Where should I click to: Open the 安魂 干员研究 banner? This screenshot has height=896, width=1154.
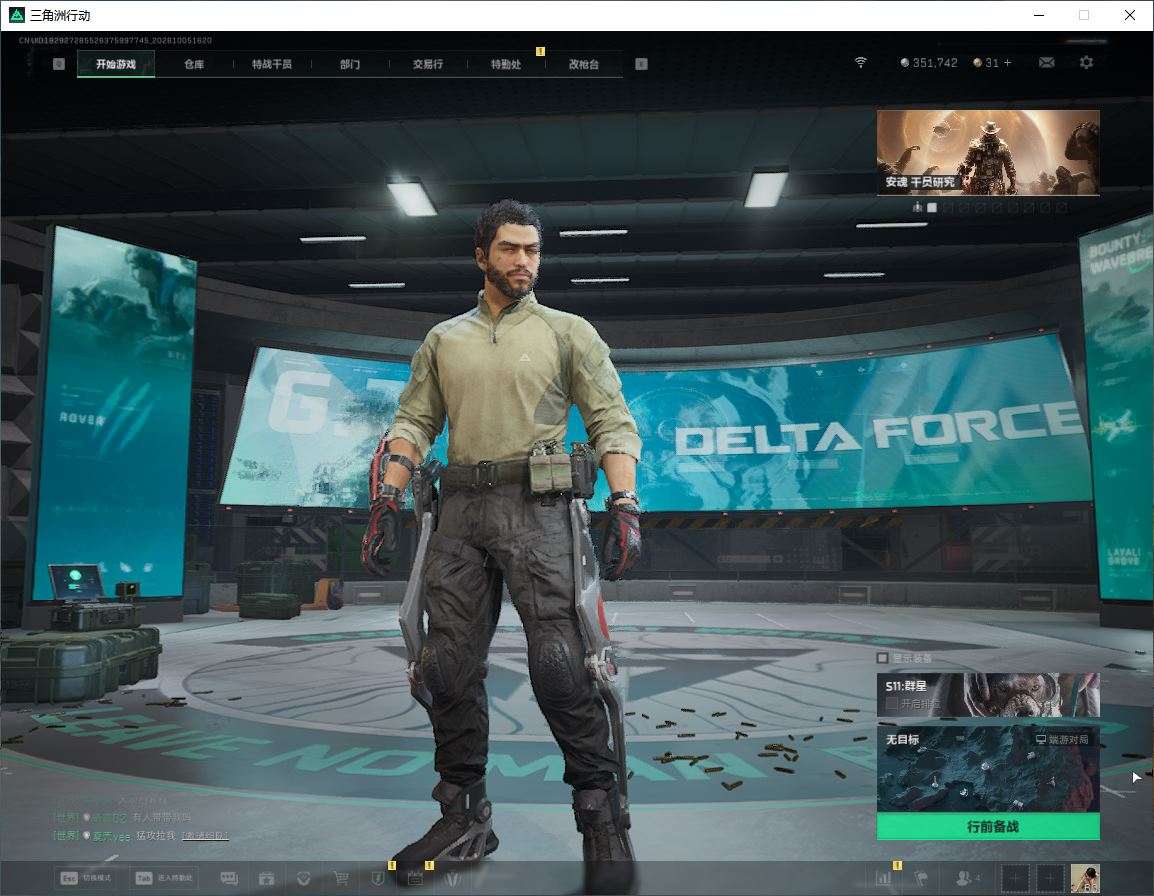click(x=988, y=152)
